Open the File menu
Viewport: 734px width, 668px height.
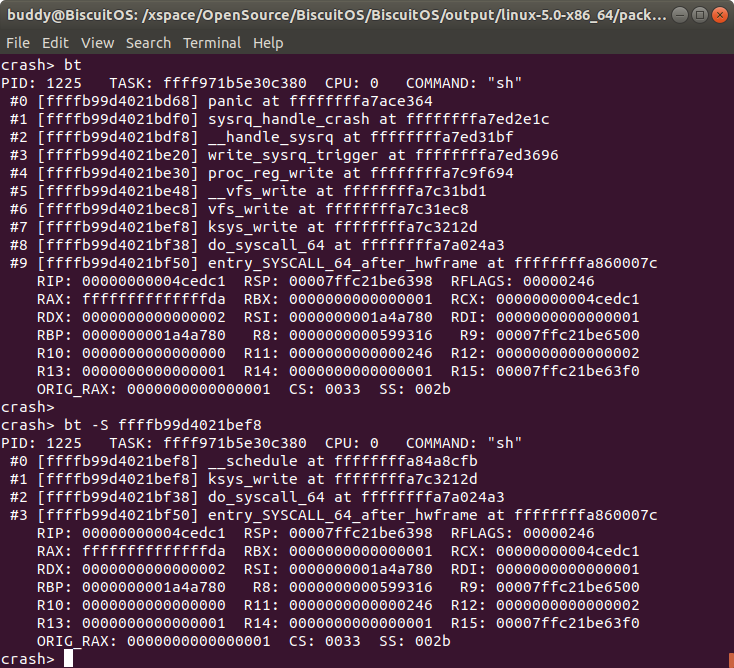(x=19, y=43)
